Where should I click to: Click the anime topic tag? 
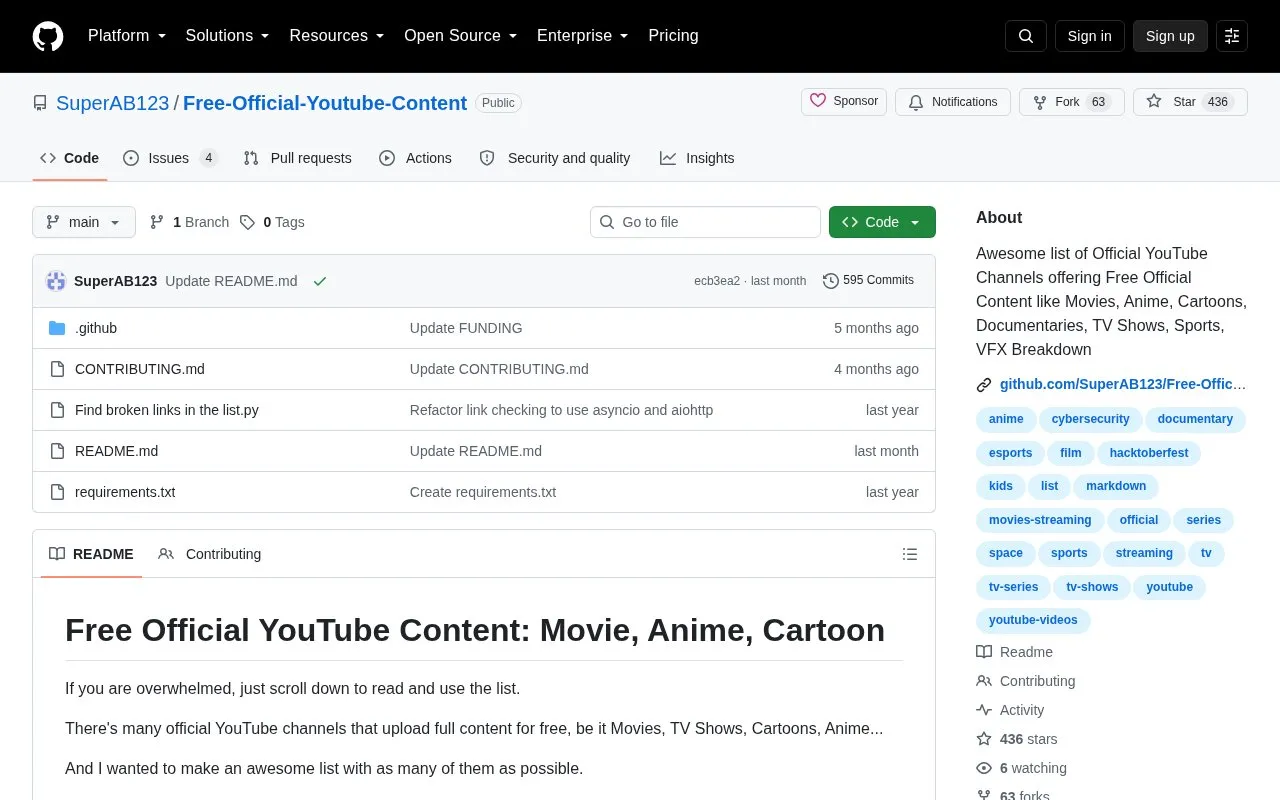point(1006,419)
